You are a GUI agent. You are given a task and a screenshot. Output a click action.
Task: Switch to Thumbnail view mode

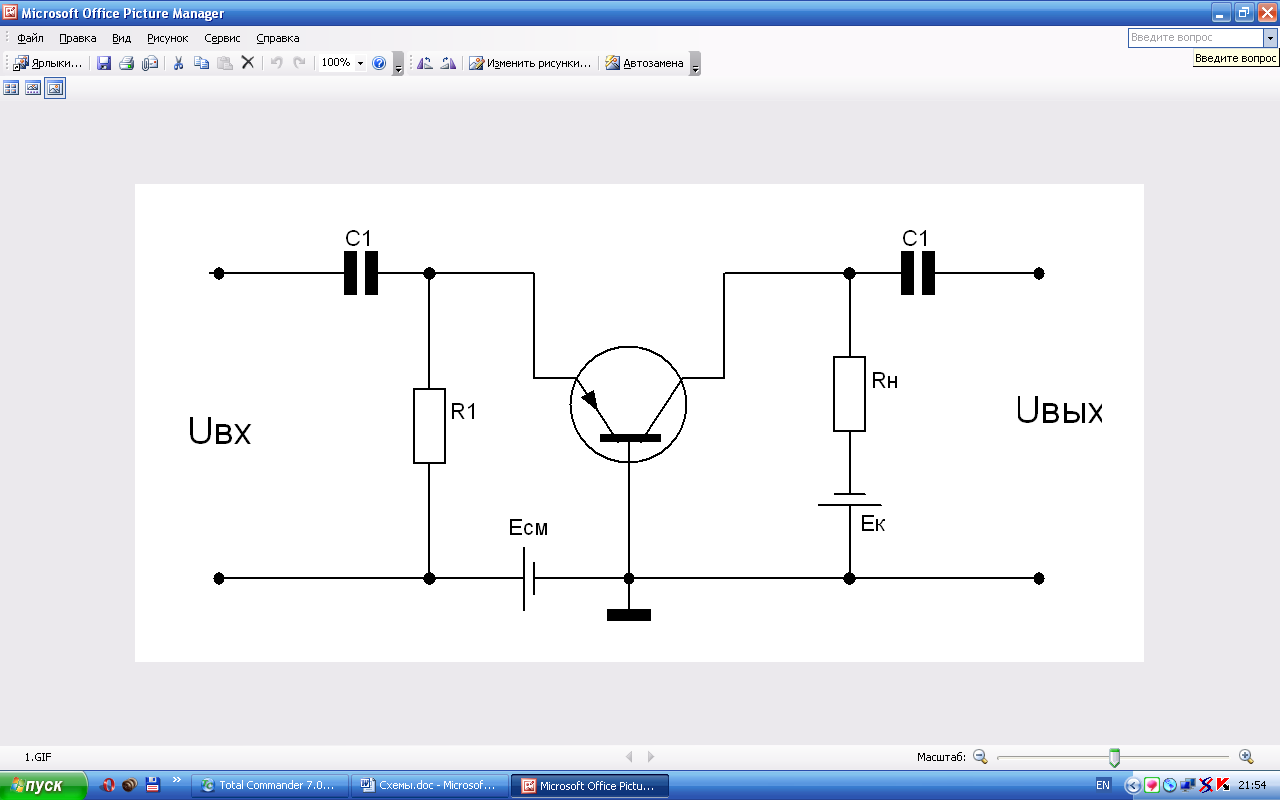click(x=11, y=88)
